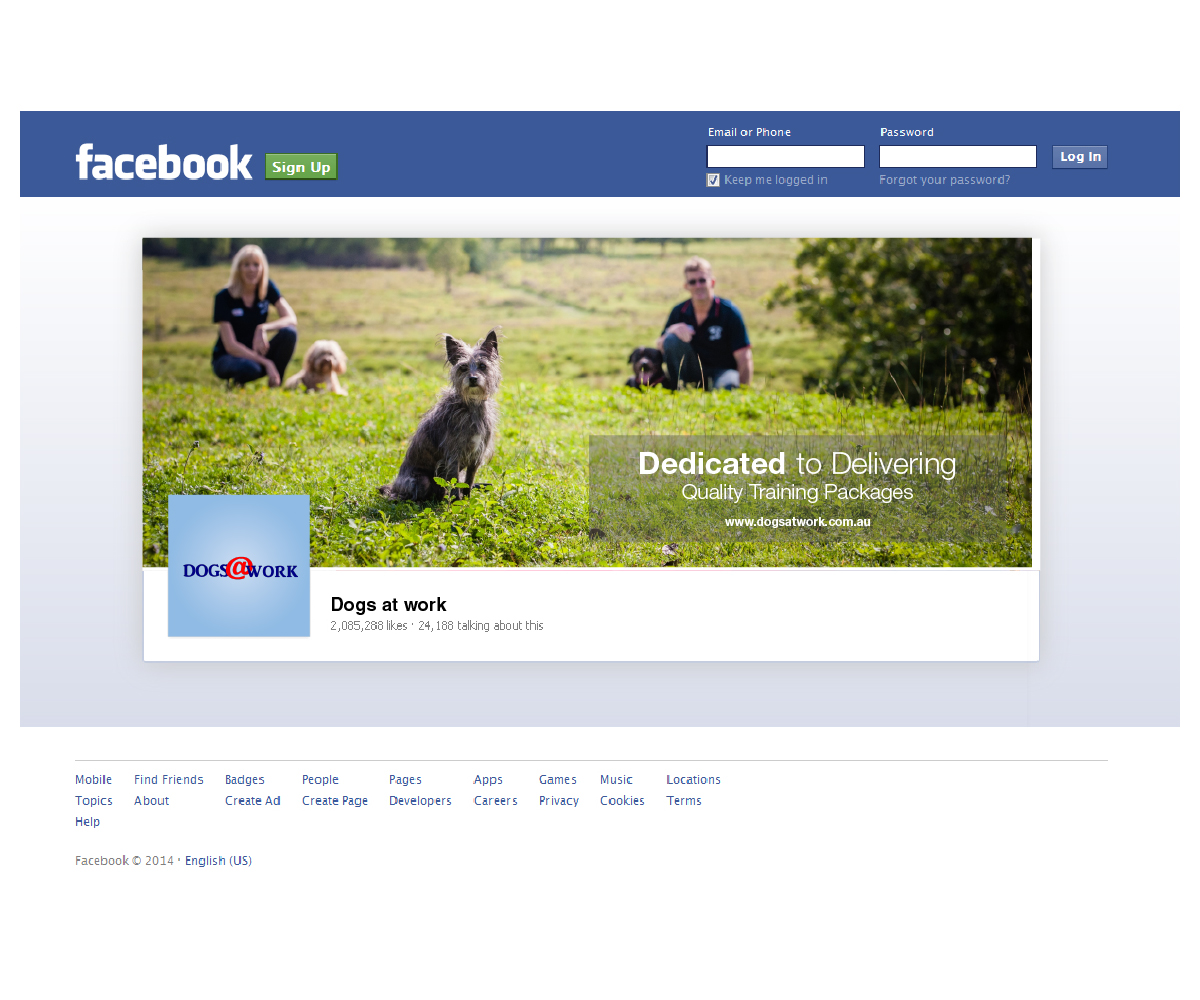
Task: Open the People footer link
Action: [x=320, y=780]
